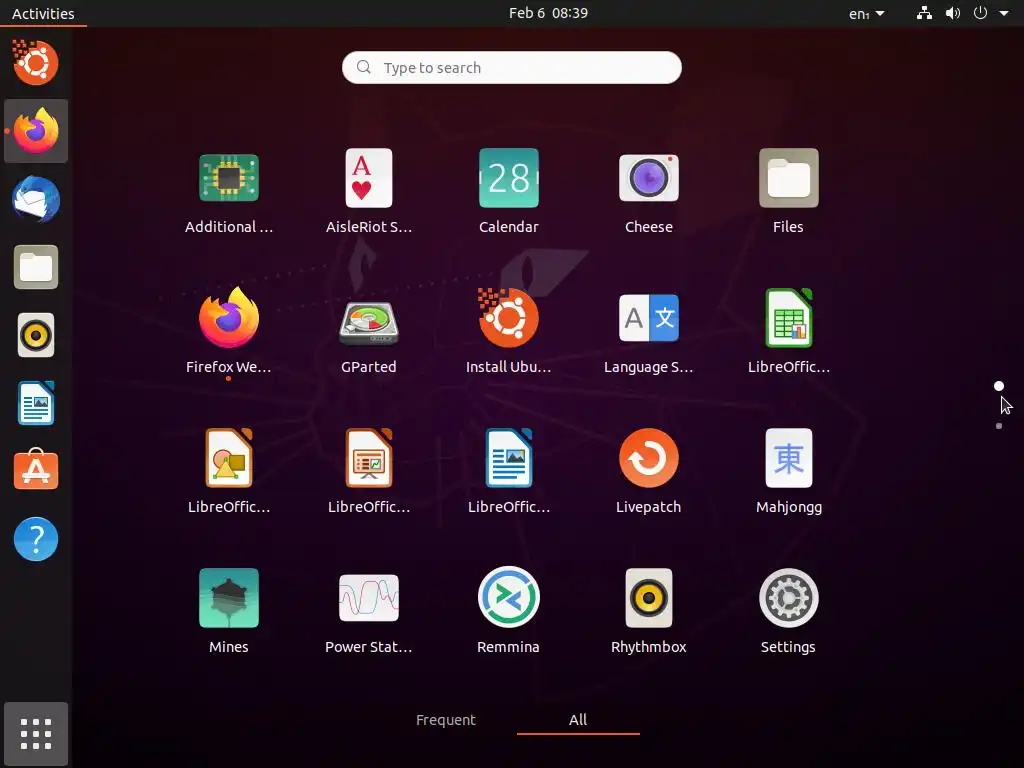Open Files manager from the dock
Image resolution: width=1024 pixels, height=768 pixels.
(36, 267)
